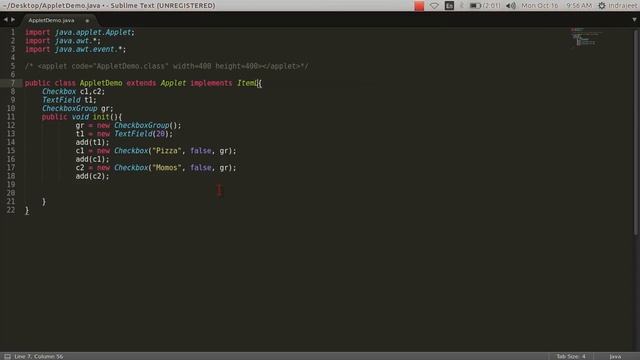This screenshot has height=360, width=640.
Task: Click the closing brace on line 21
Action: [44, 202]
